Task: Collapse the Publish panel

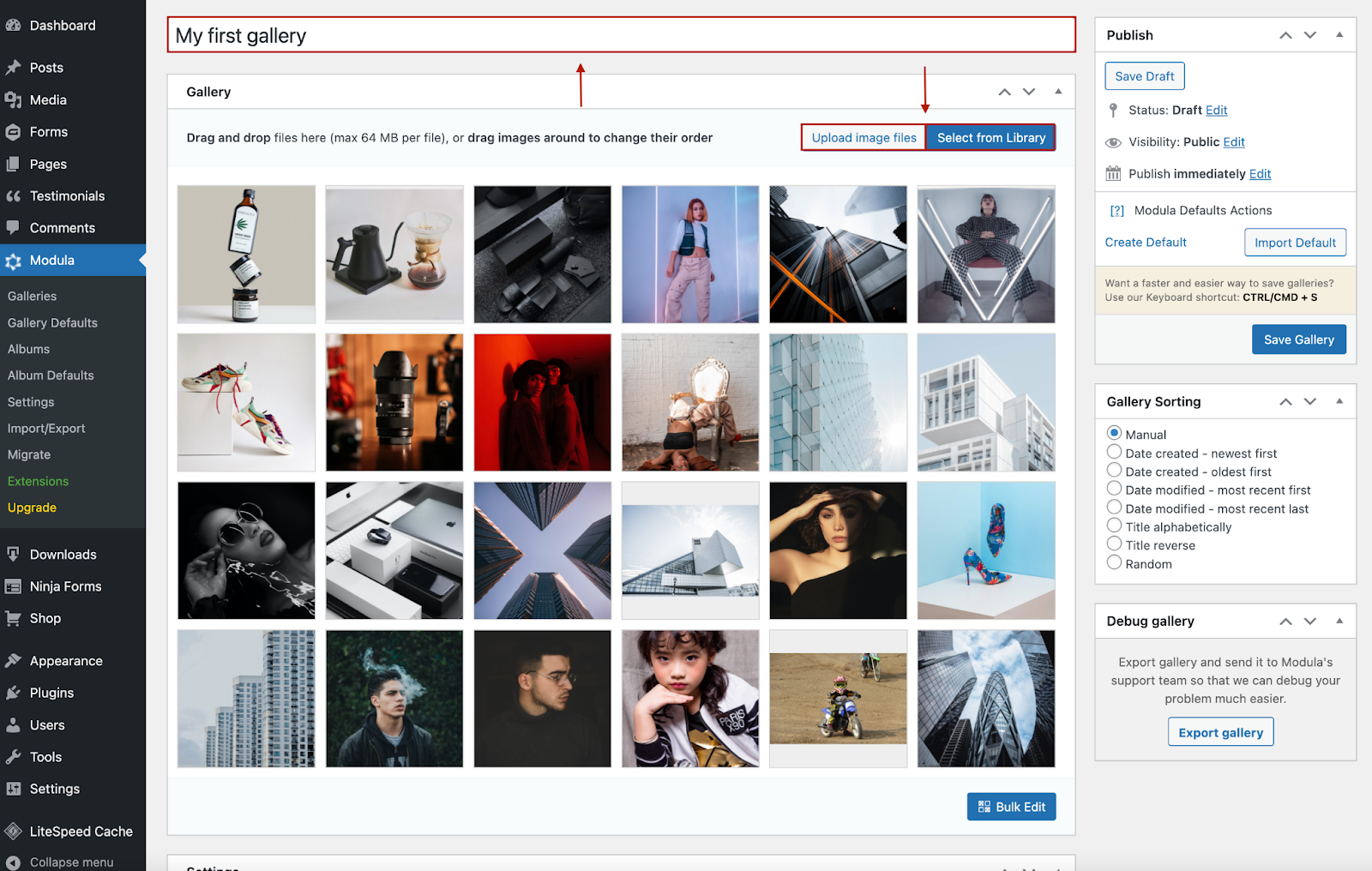Action: coord(1339,35)
